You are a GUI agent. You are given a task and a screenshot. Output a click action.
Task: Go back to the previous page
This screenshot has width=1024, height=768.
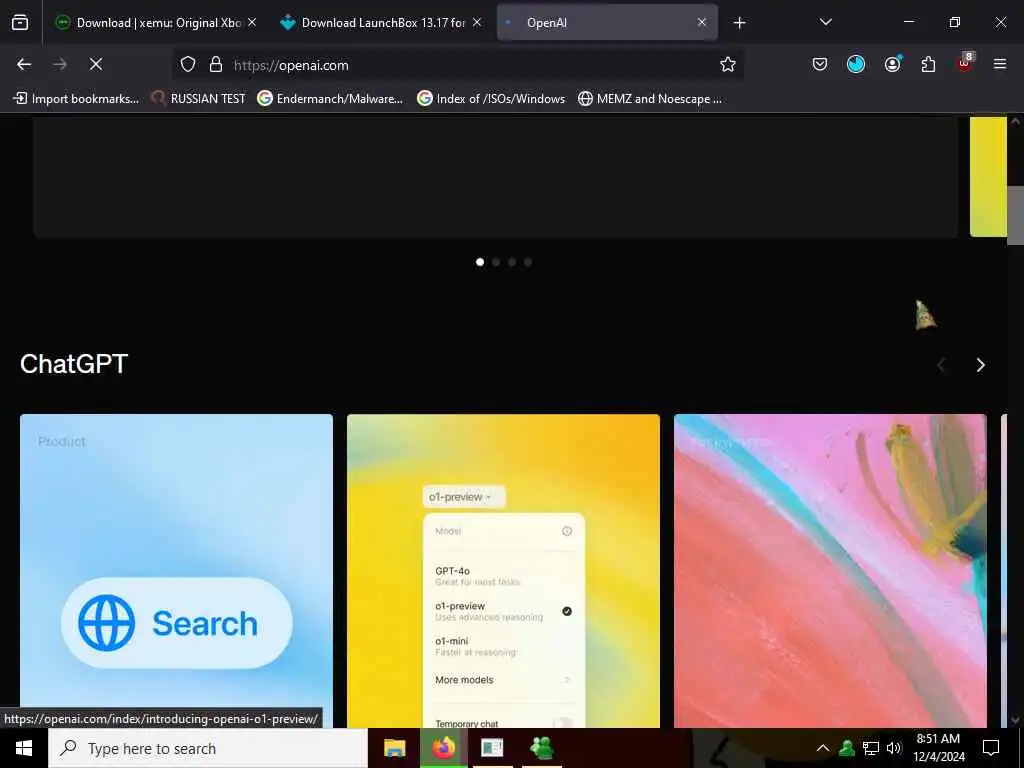pyautogui.click(x=24, y=64)
